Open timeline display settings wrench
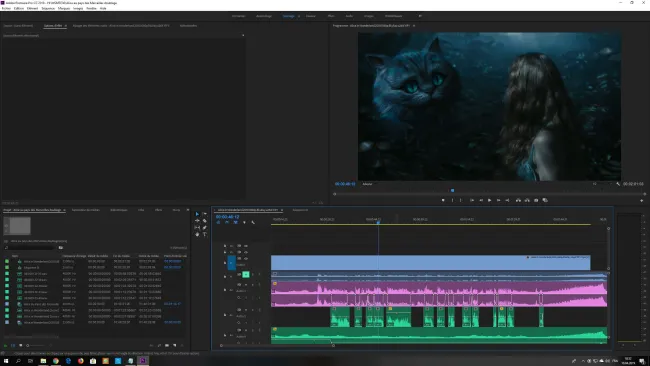Screen dimensions: 650x366 click(253, 223)
